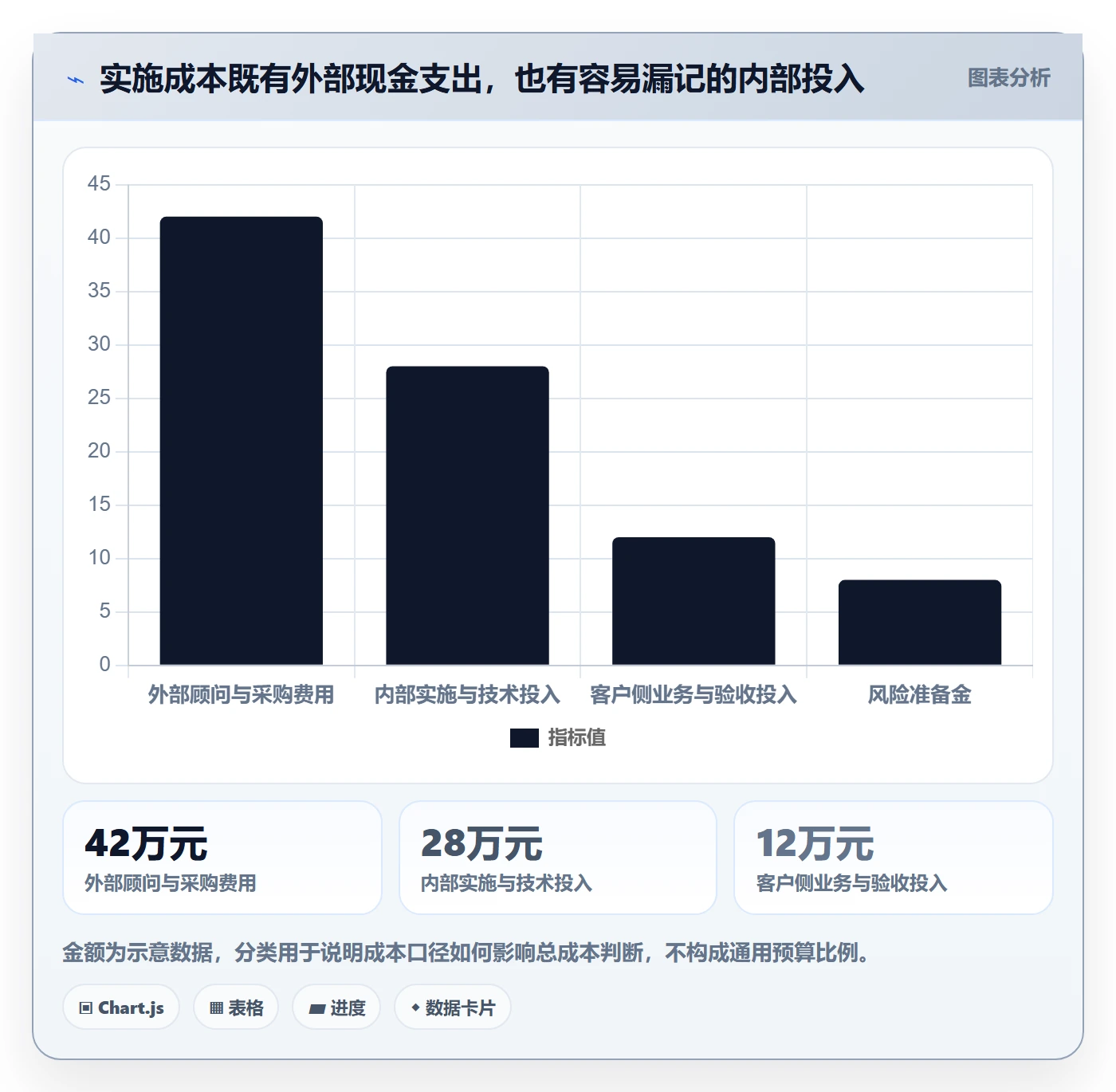Click y-axis tick value 45
The image size is (1116, 1092).
tap(99, 184)
